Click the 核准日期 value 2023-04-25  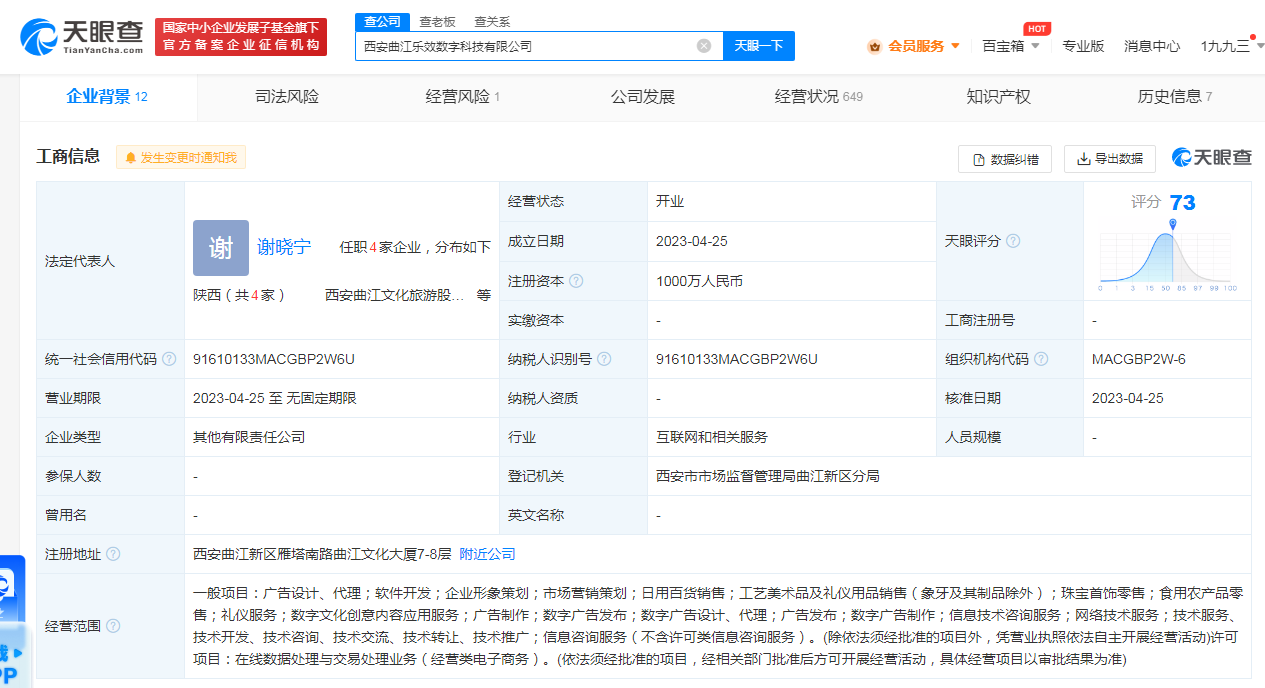(1128, 398)
